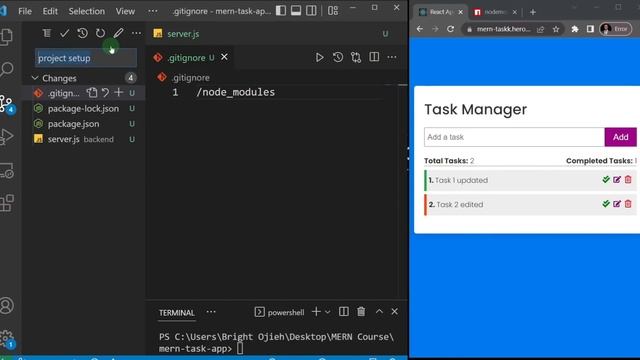Maximize terminal panel with chevron up
This screenshot has width=640, height=360.
379,312
